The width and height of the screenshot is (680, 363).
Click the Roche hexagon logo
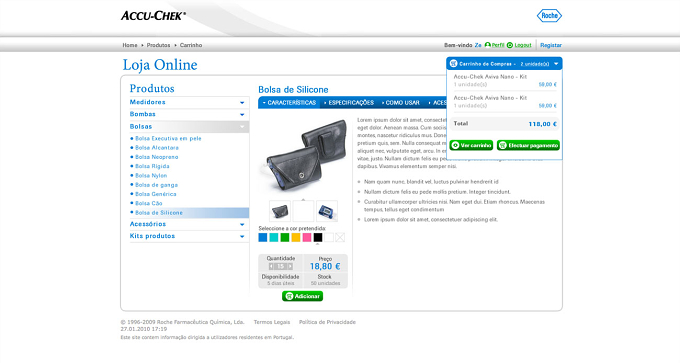click(549, 16)
